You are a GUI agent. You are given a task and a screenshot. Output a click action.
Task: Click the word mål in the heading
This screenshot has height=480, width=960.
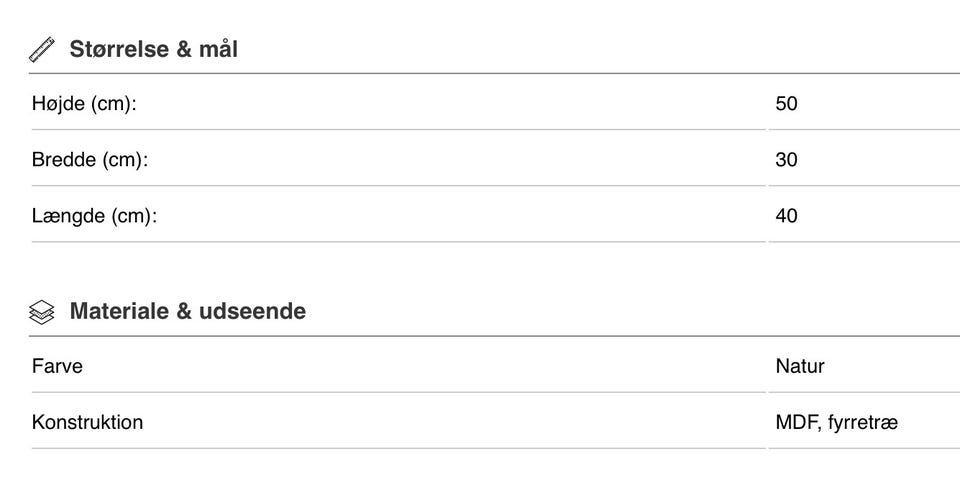point(217,49)
